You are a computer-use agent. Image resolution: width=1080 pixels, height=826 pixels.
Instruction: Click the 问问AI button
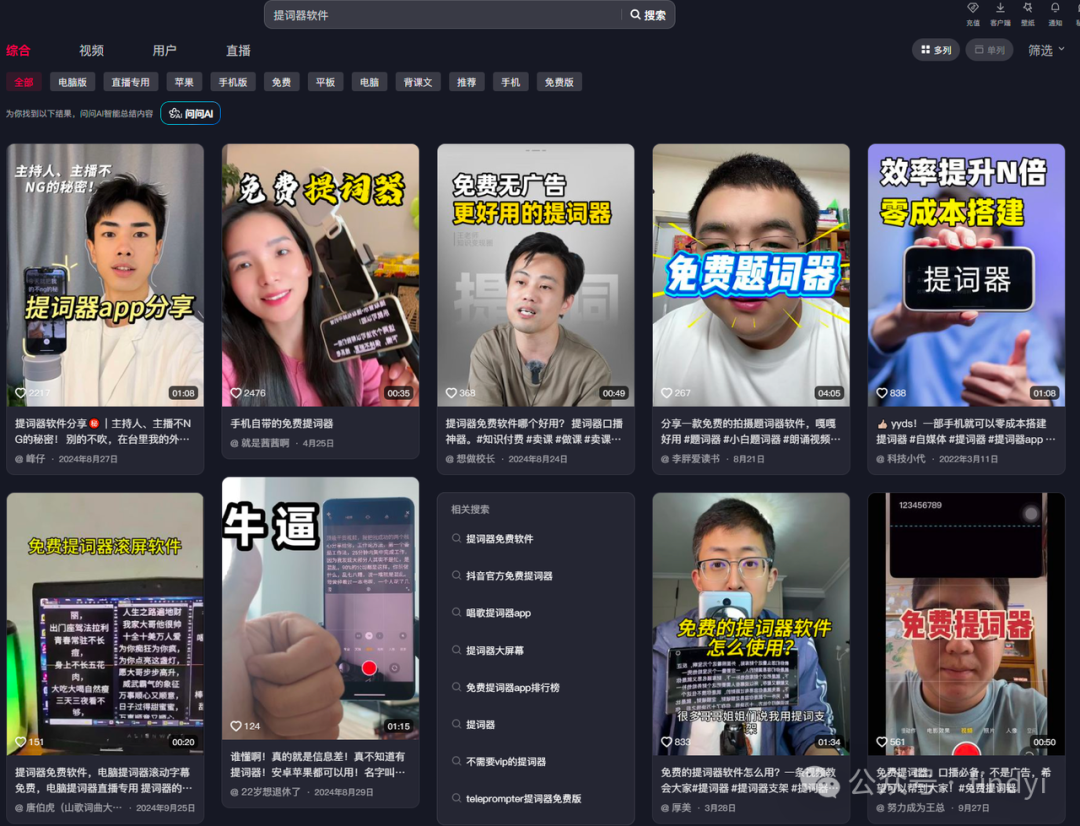[x=191, y=114]
